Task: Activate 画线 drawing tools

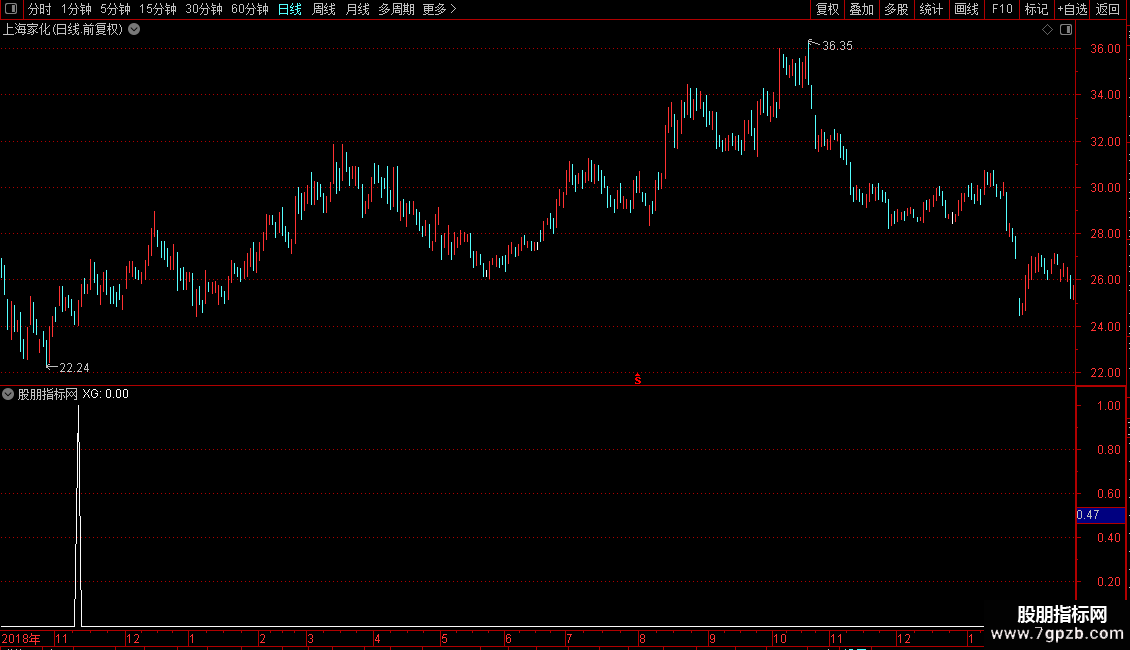Action: click(966, 9)
